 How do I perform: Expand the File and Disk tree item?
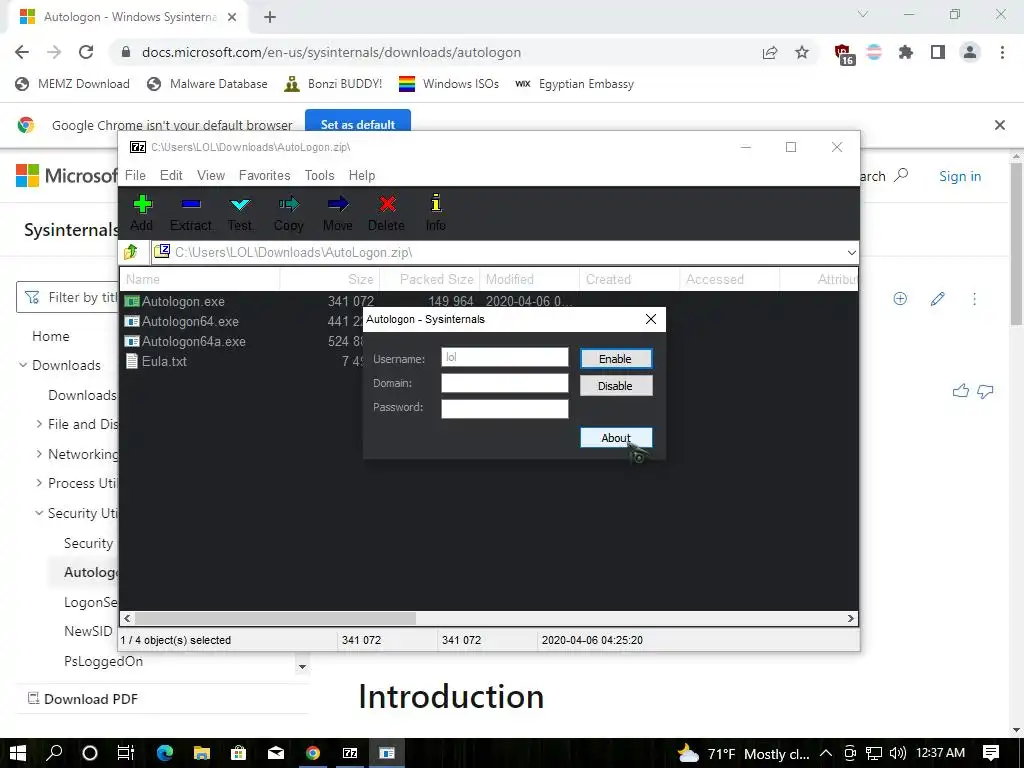pyautogui.click(x=39, y=424)
